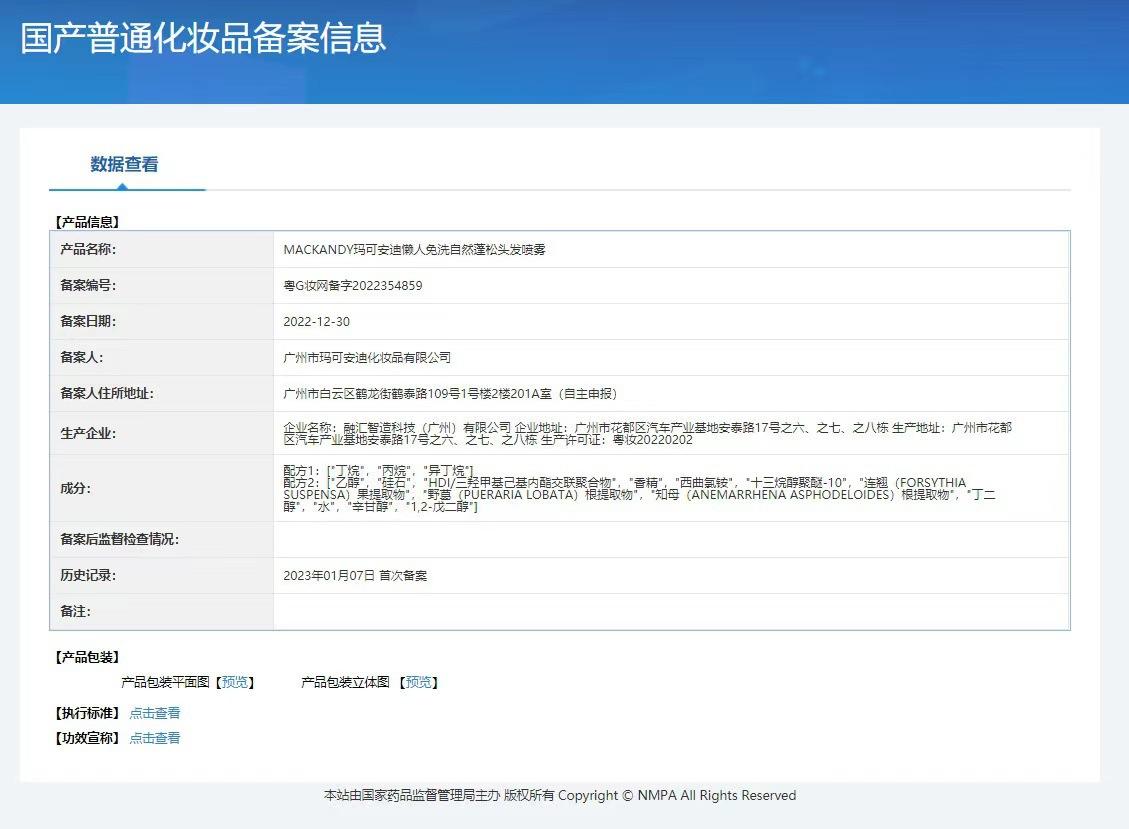Click the 【功效宣称】 label
The image size is (1129, 829).
point(87,738)
